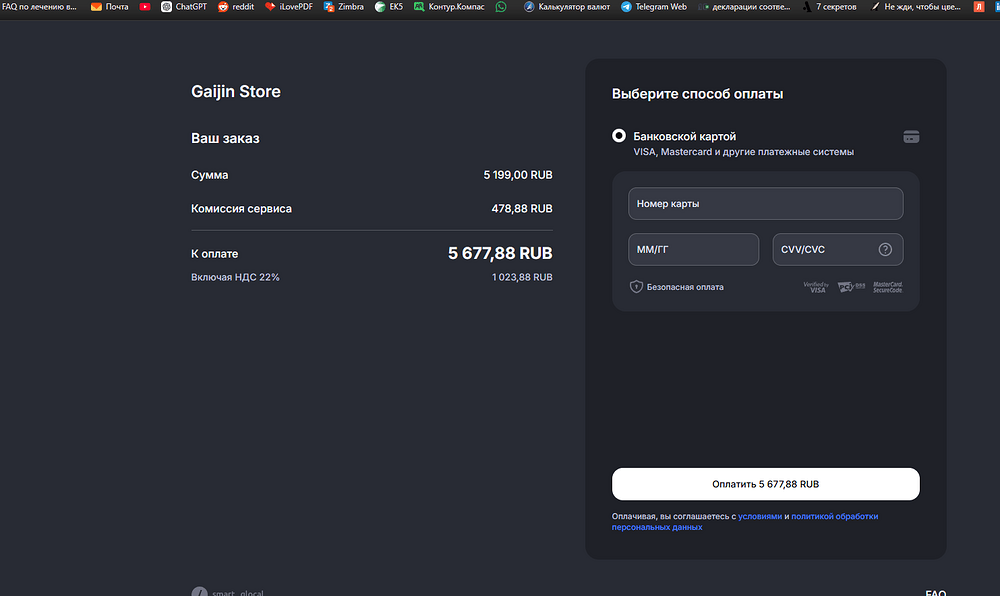Click the Оплатить 5 677,88 RUB button
This screenshot has width=1000, height=596.
point(765,484)
